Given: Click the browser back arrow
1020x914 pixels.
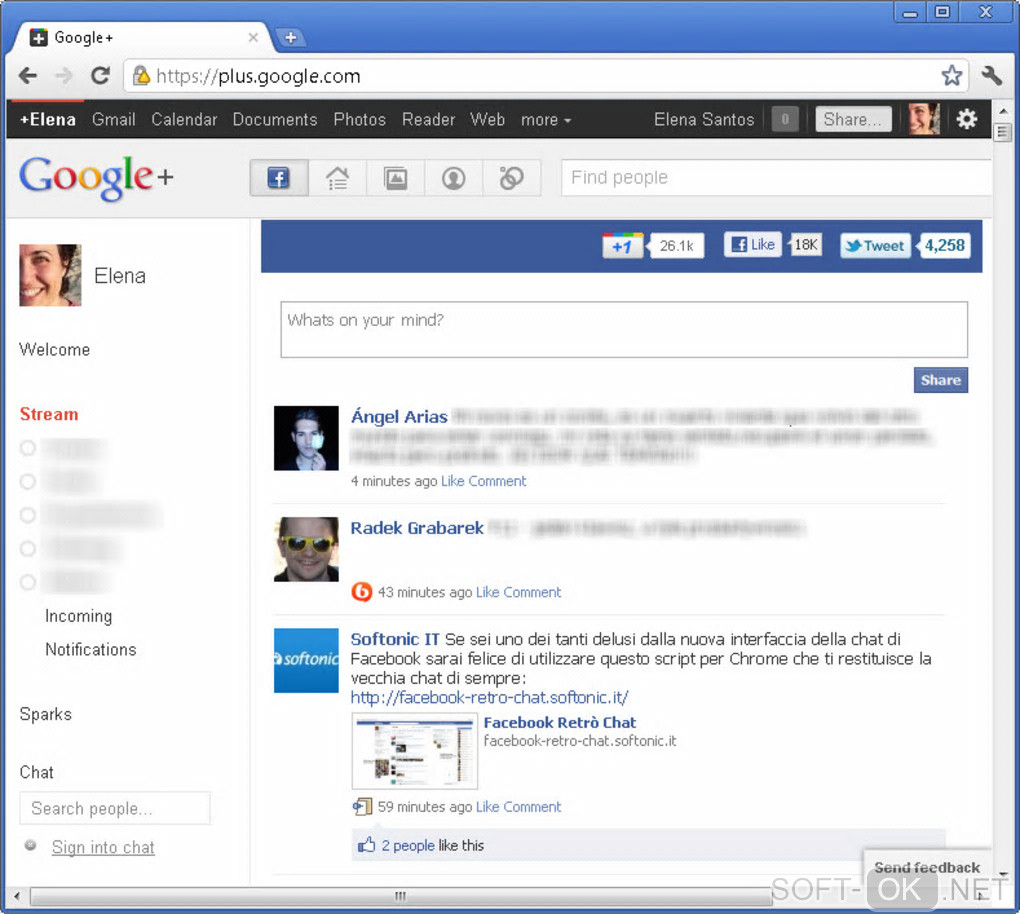Looking at the screenshot, I should (27, 76).
